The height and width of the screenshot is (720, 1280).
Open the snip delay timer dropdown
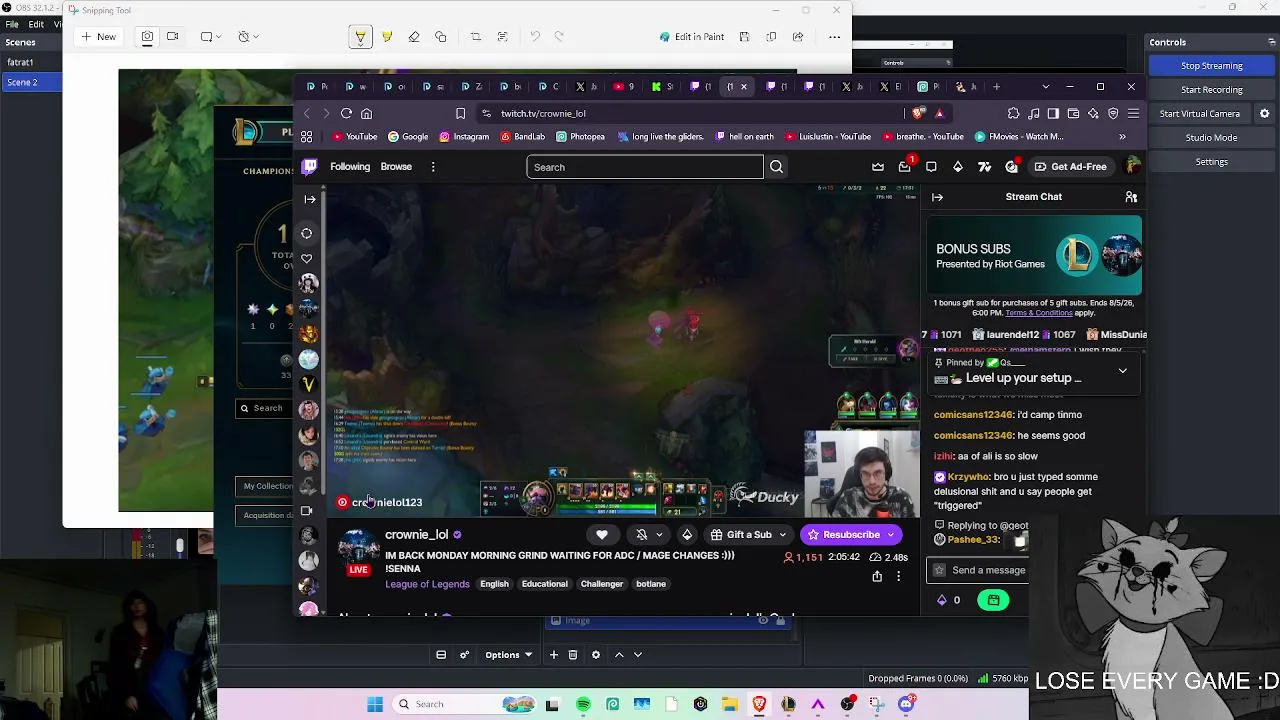click(x=247, y=37)
